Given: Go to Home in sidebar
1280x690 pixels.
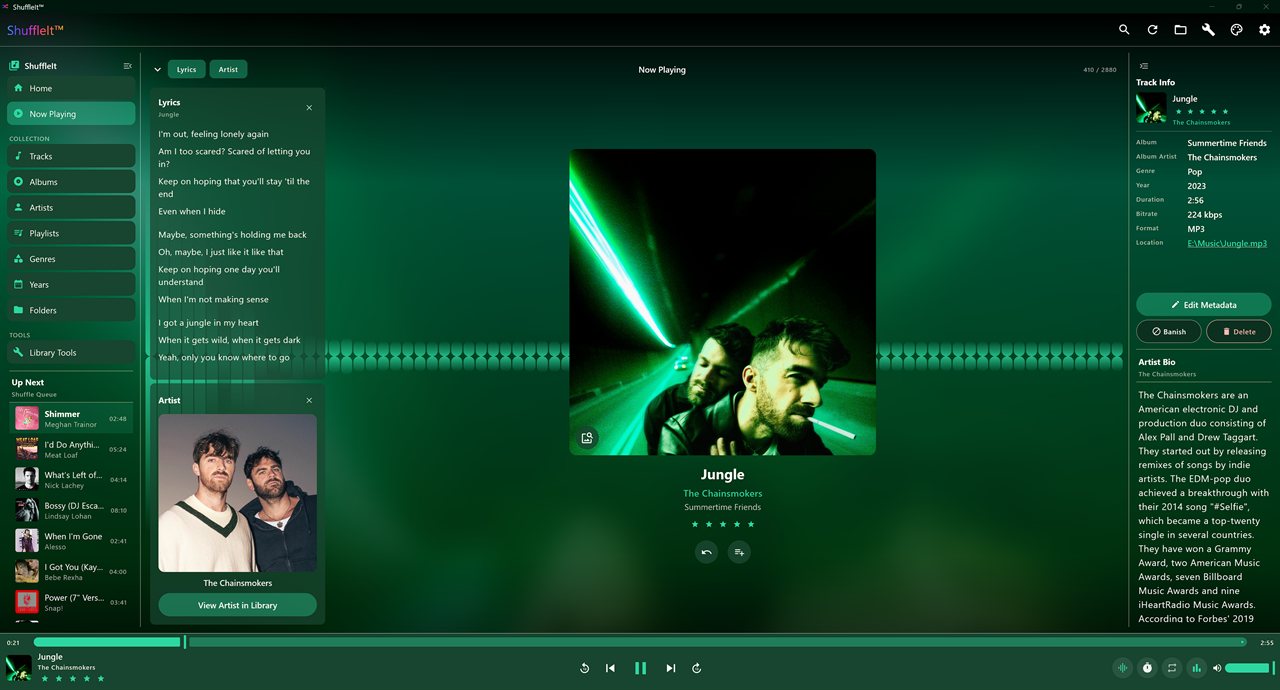Looking at the screenshot, I should pos(71,88).
